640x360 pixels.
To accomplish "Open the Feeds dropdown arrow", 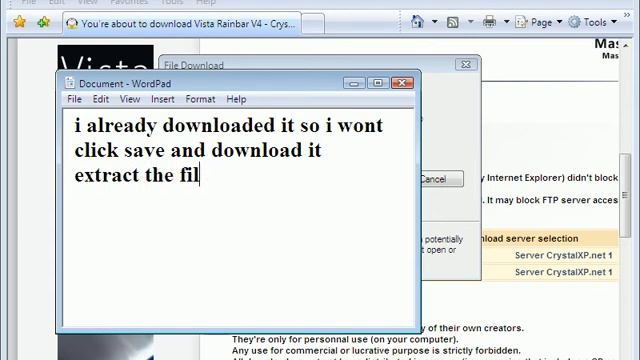I will (x=471, y=22).
